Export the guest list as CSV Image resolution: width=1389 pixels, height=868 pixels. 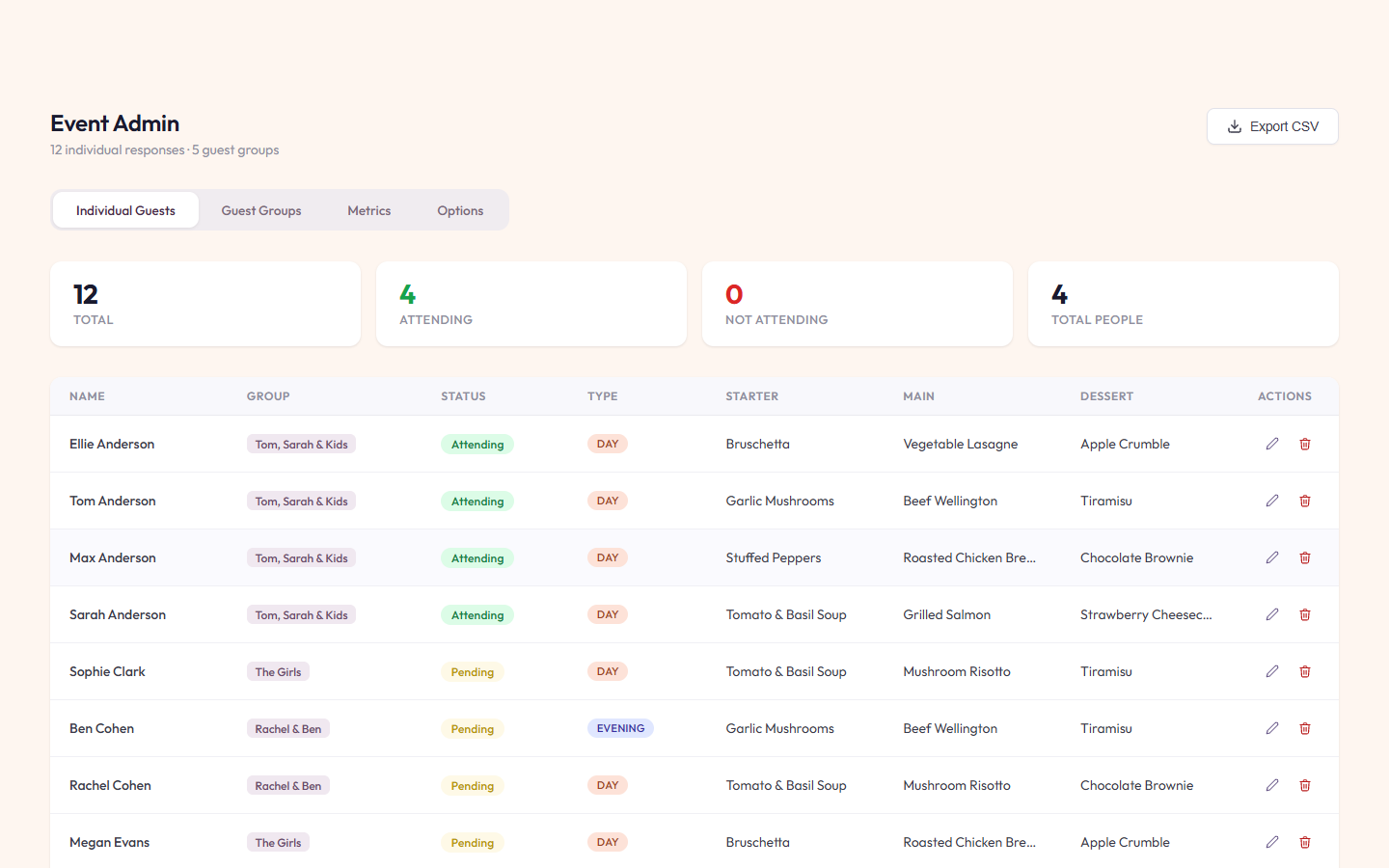tap(1272, 126)
